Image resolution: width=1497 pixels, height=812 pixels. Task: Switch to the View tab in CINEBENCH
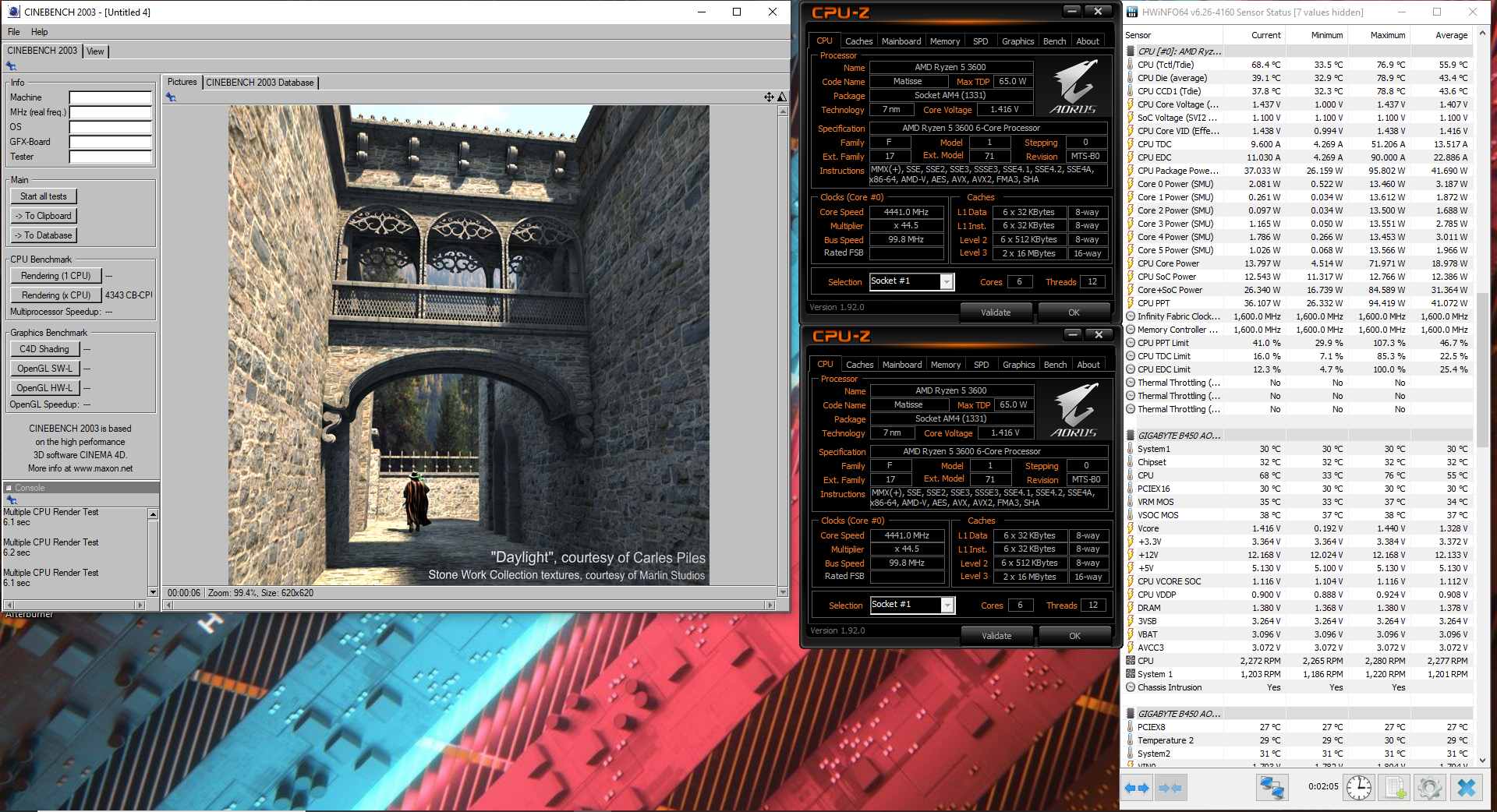coord(95,51)
